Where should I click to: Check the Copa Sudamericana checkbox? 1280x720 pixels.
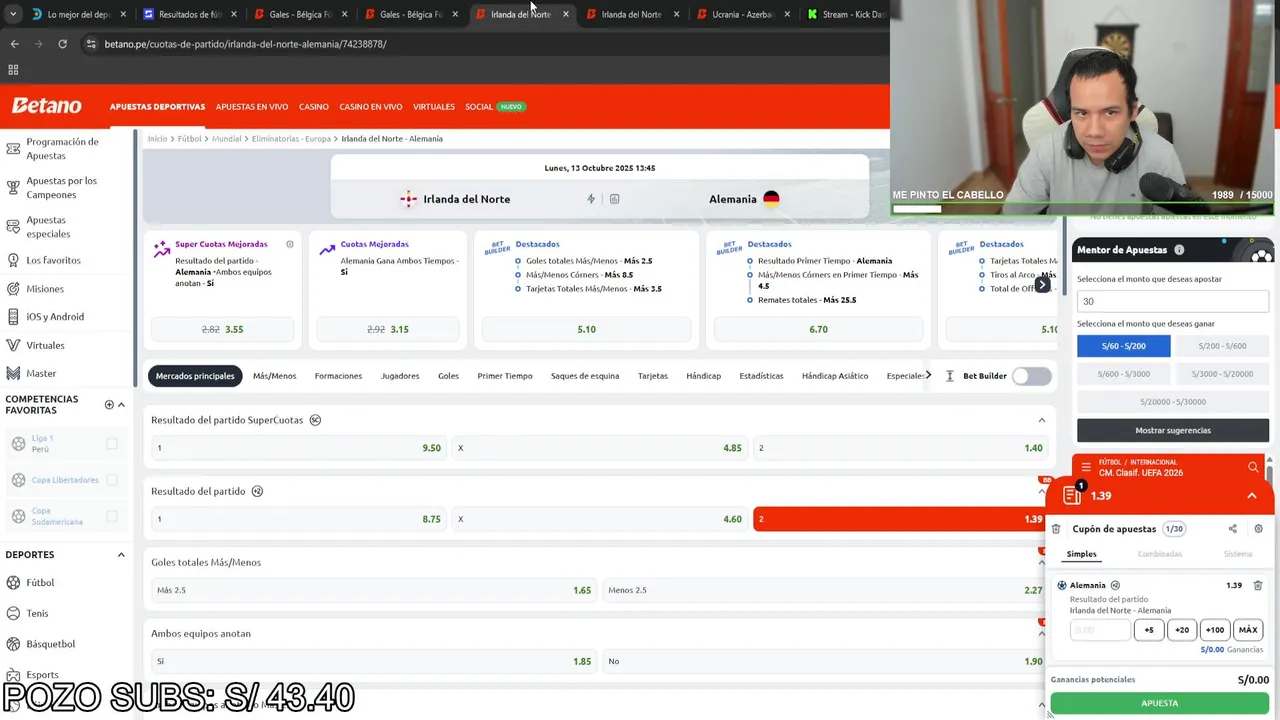click(x=112, y=516)
